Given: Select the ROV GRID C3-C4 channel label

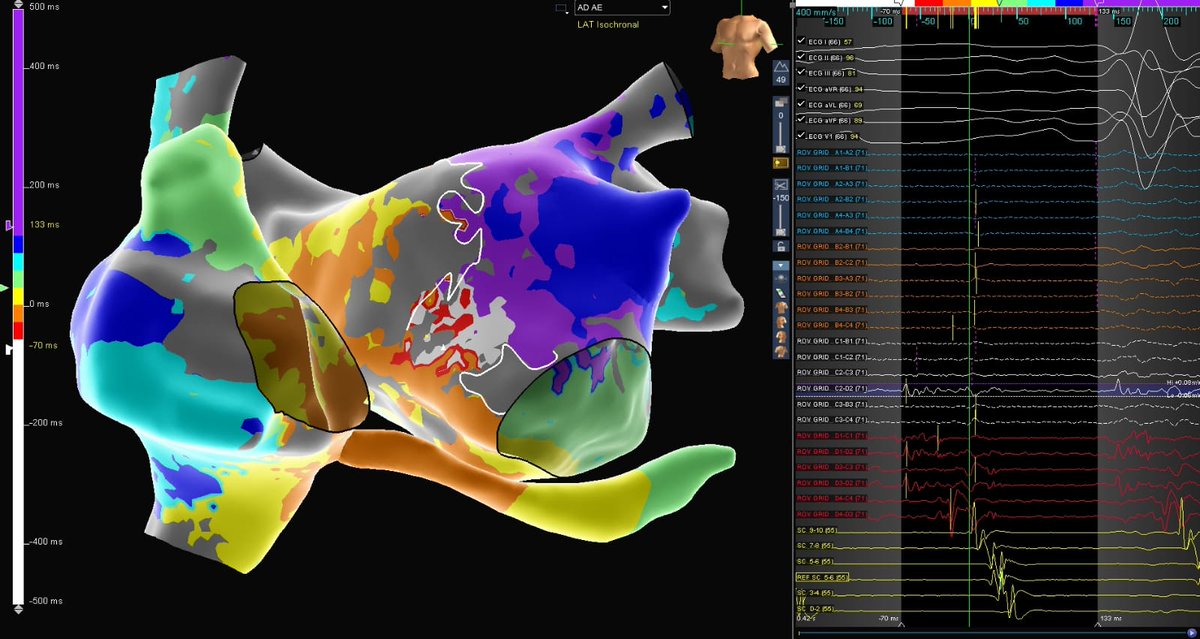Looking at the screenshot, I should [832, 419].
